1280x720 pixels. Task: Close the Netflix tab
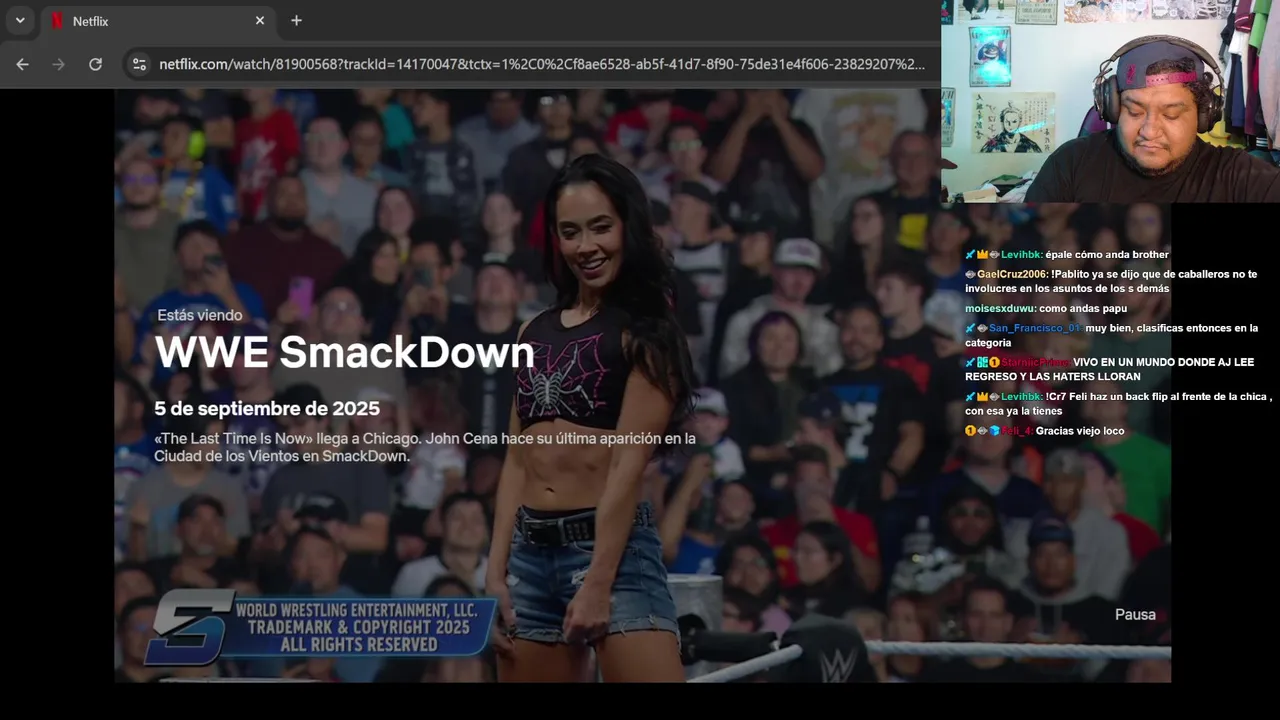[260, 20]
